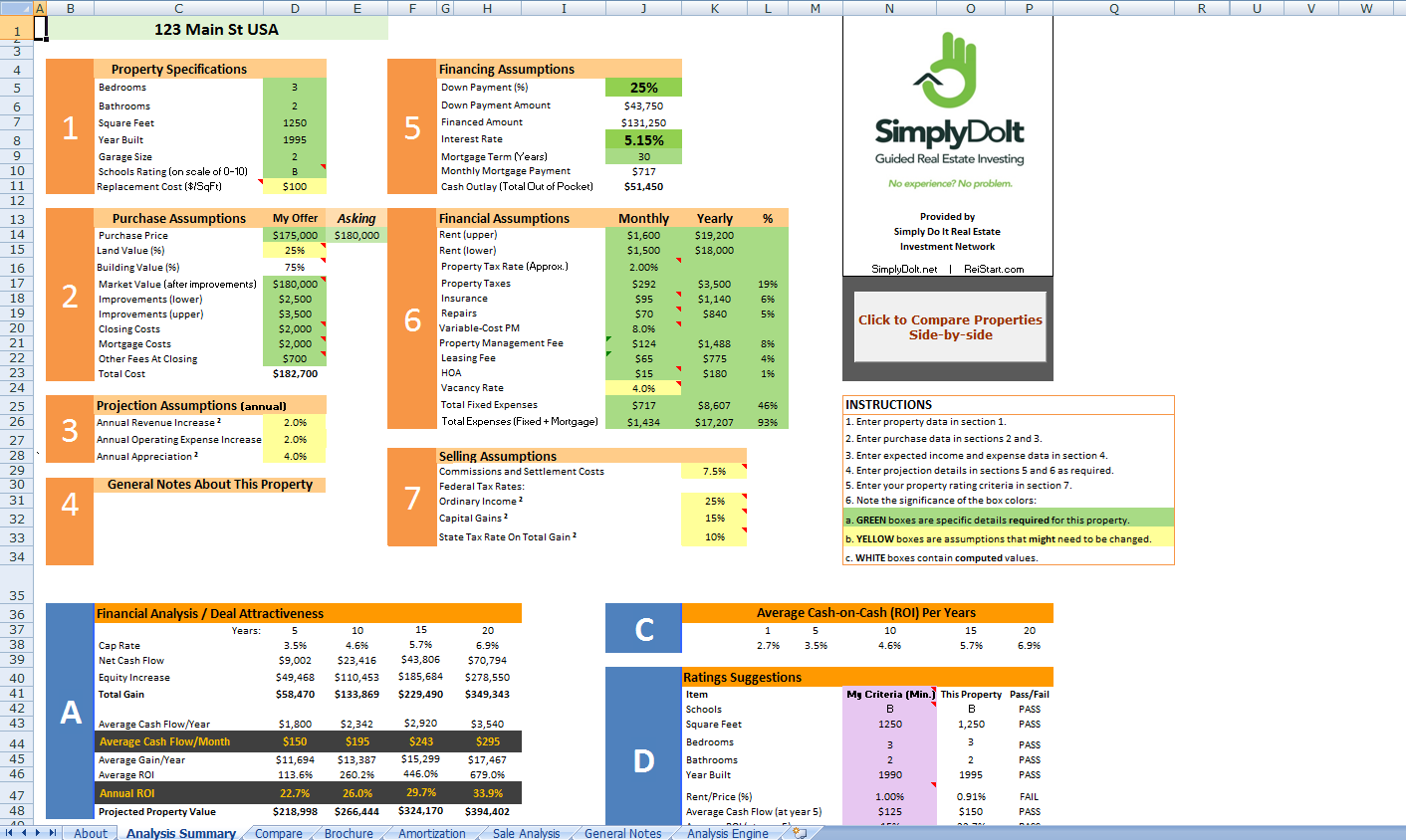This screenshot has width=1406, height=840.
Task: Open the Sale Analysis sheet tab
Action: point(526,833)
